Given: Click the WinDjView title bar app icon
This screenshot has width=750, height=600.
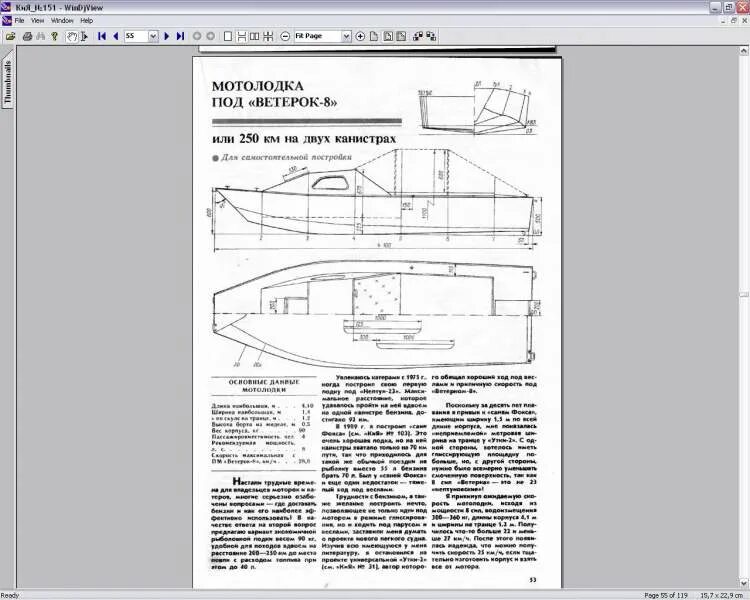Looking at the screenshot, I should pos(6,7).
